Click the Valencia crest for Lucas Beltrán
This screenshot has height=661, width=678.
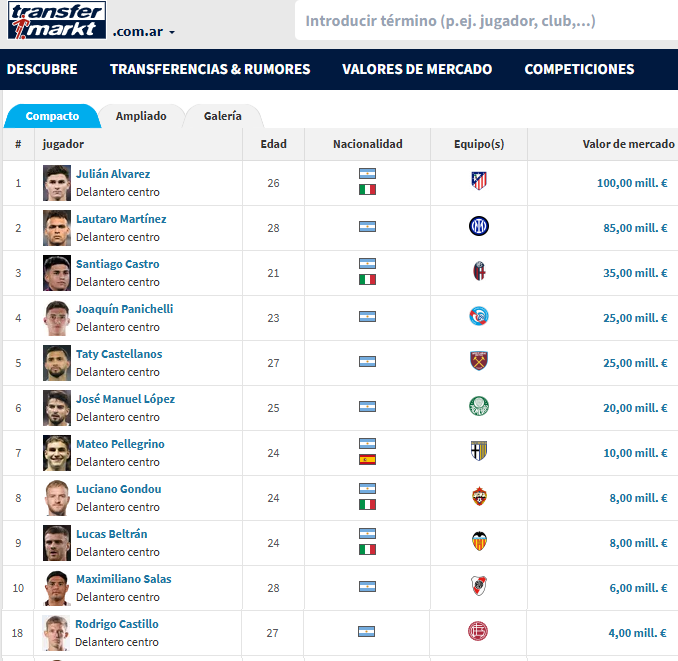479,541
